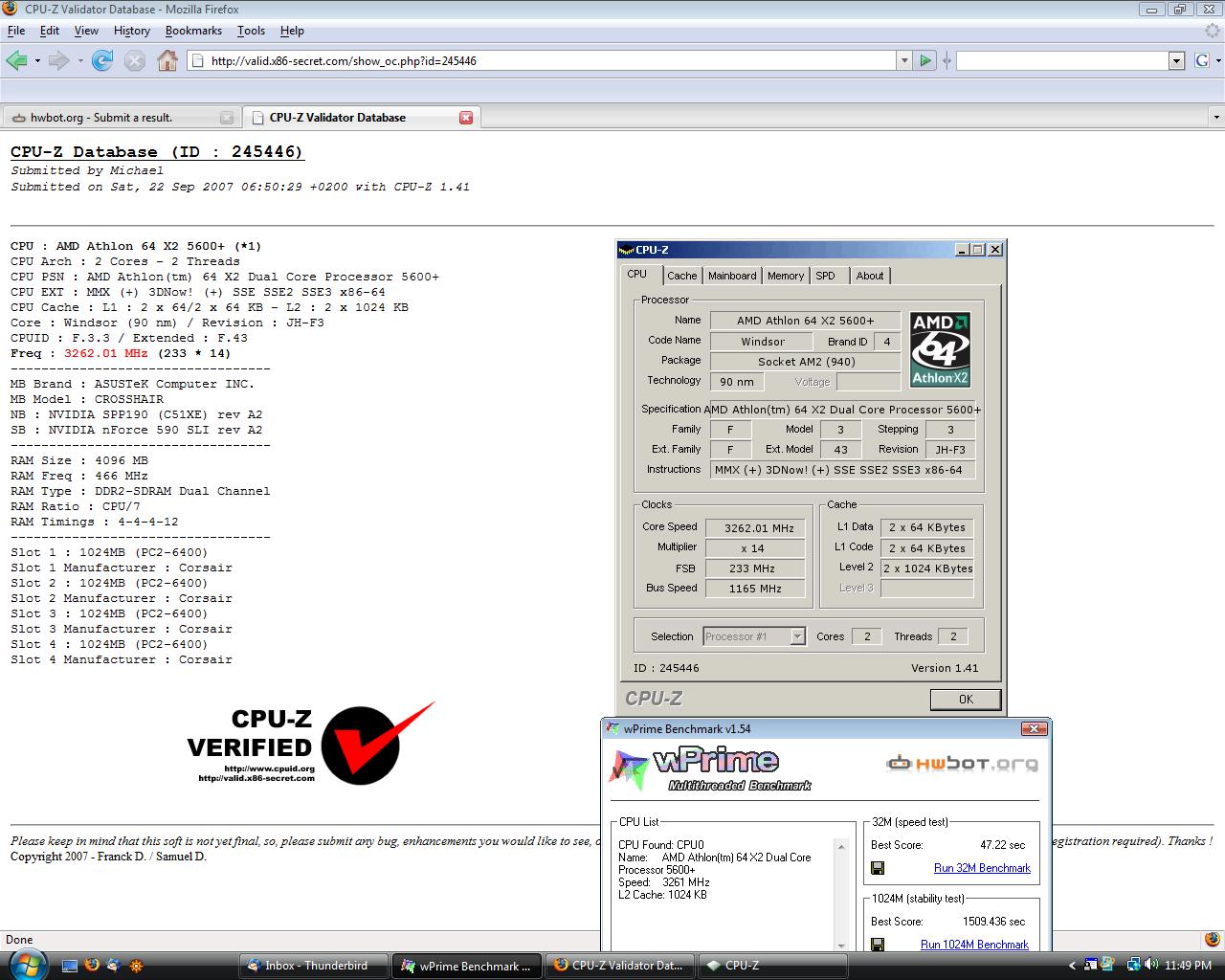Click the CPU-Z Database ID 245446 heading
The height and width of the screenshot is (980, 1225).
[x=157, y=152]
